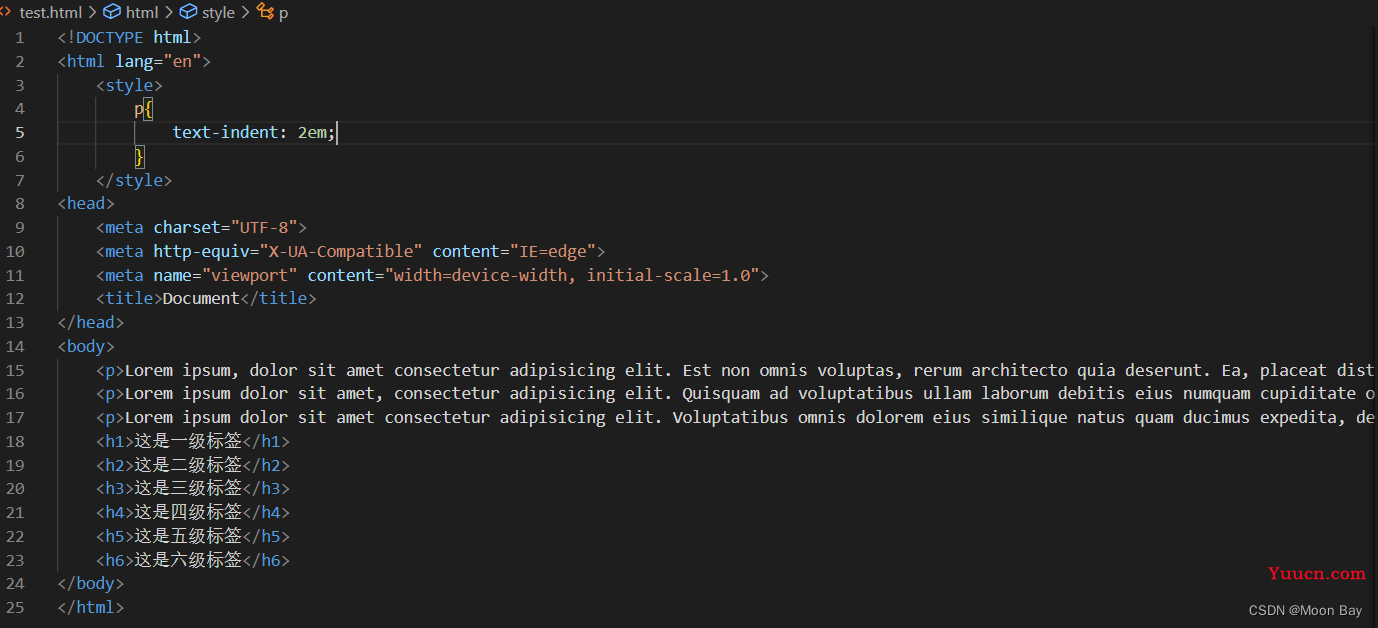
Task: Click line number 1 in the gutter
Action: (20, 37)
